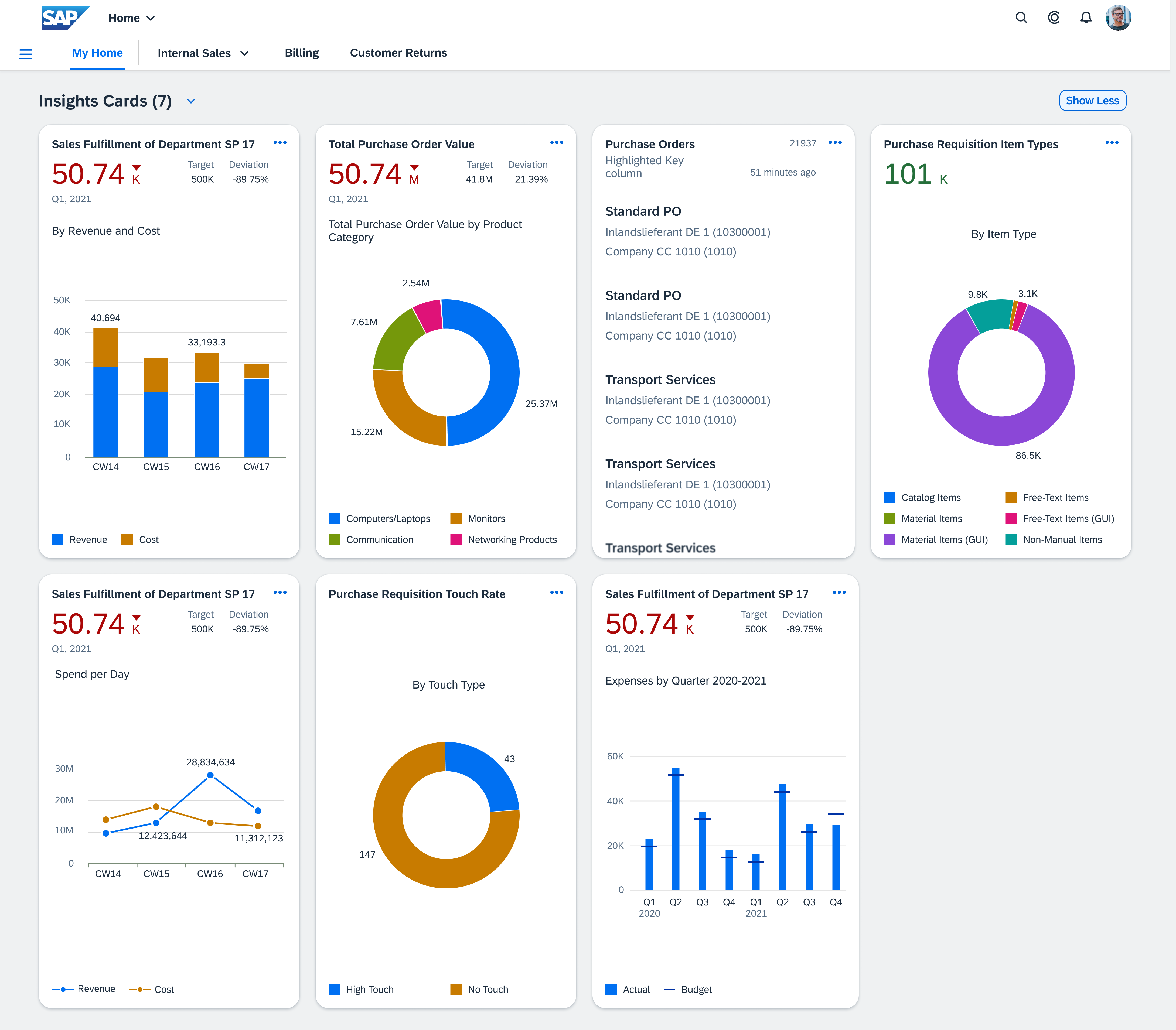
Task: Click the Monitors legend entry
Action: (478, 518)
